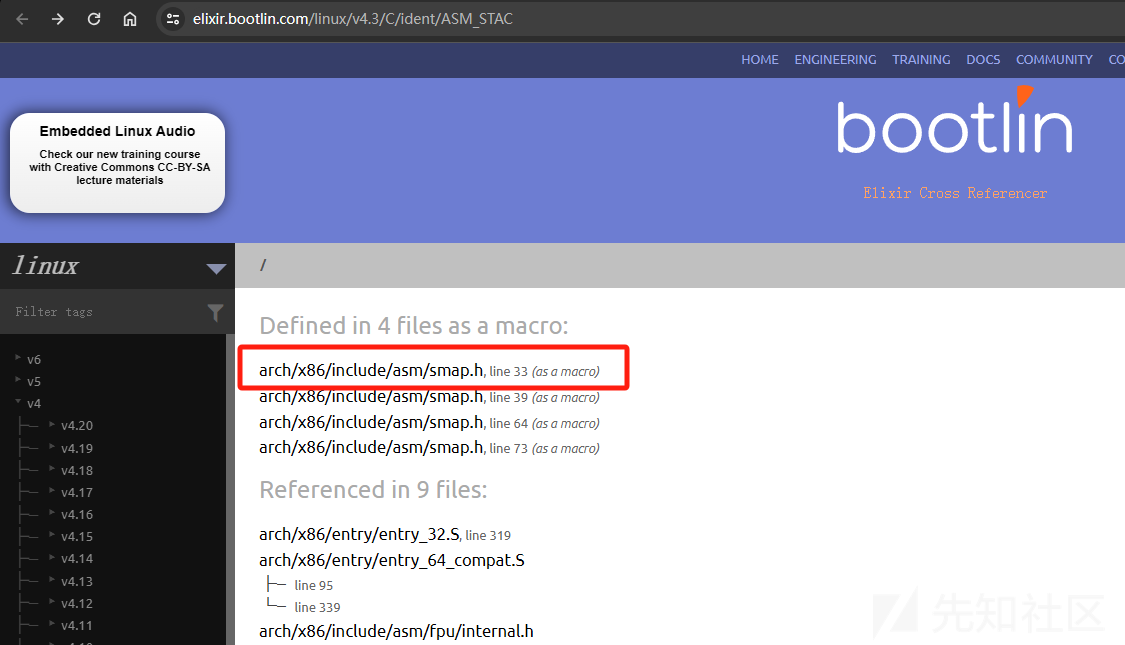This screenshot has width=1125, height=645.
Task: Click the linux project title
Action: [x=45, y=266]
